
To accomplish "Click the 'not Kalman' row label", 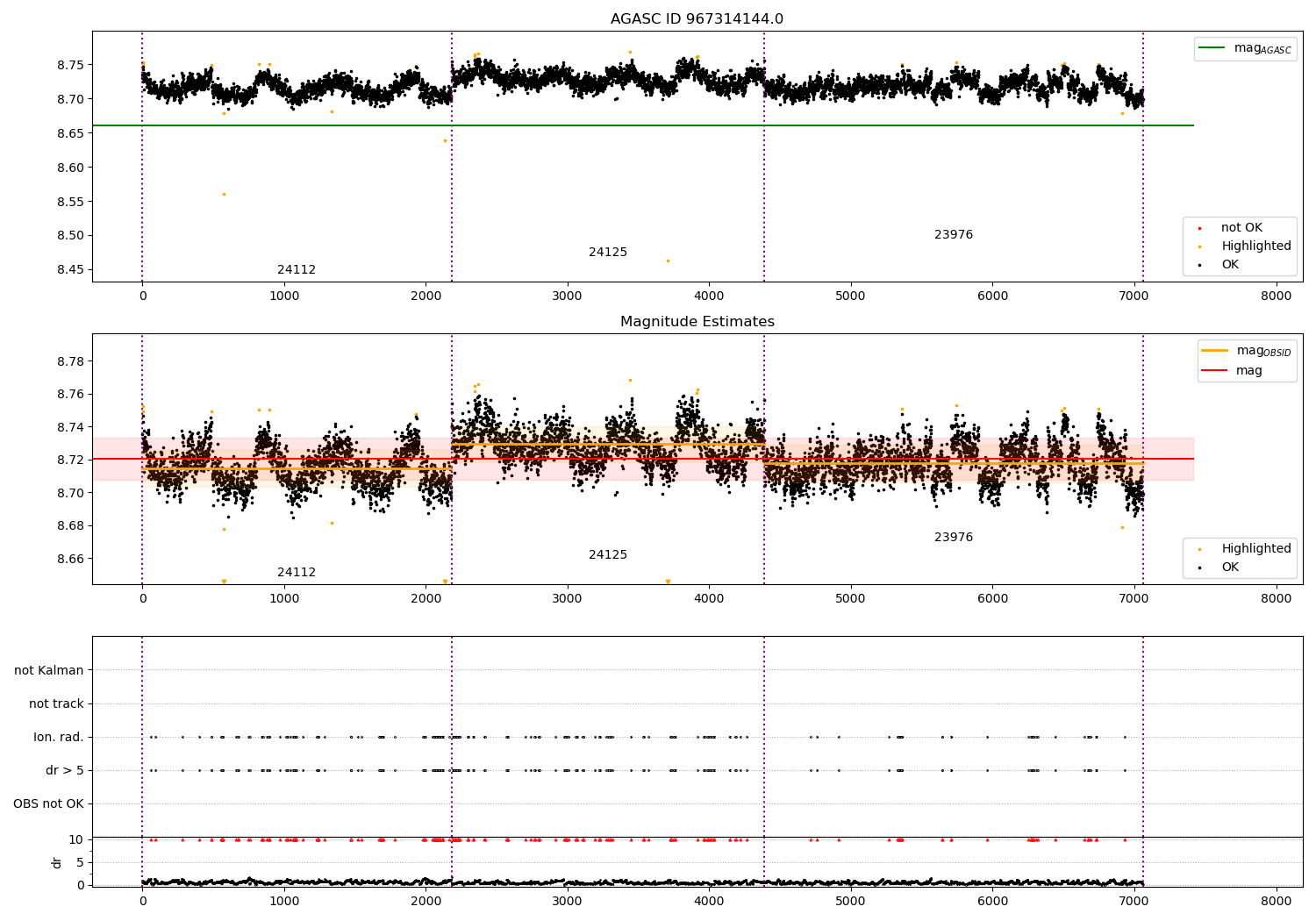I will click(x=49, y=671).
